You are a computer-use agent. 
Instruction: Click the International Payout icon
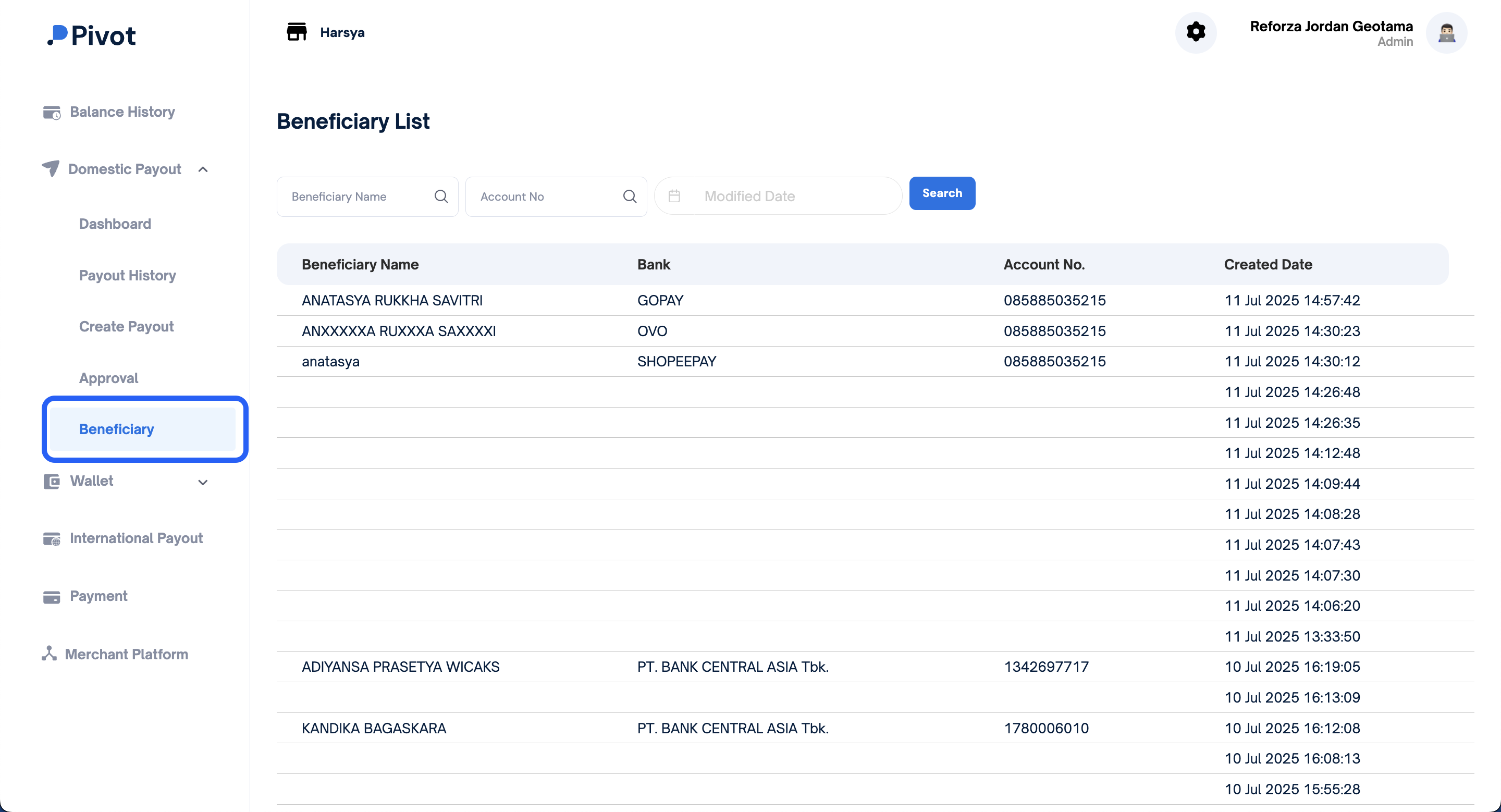51,539
